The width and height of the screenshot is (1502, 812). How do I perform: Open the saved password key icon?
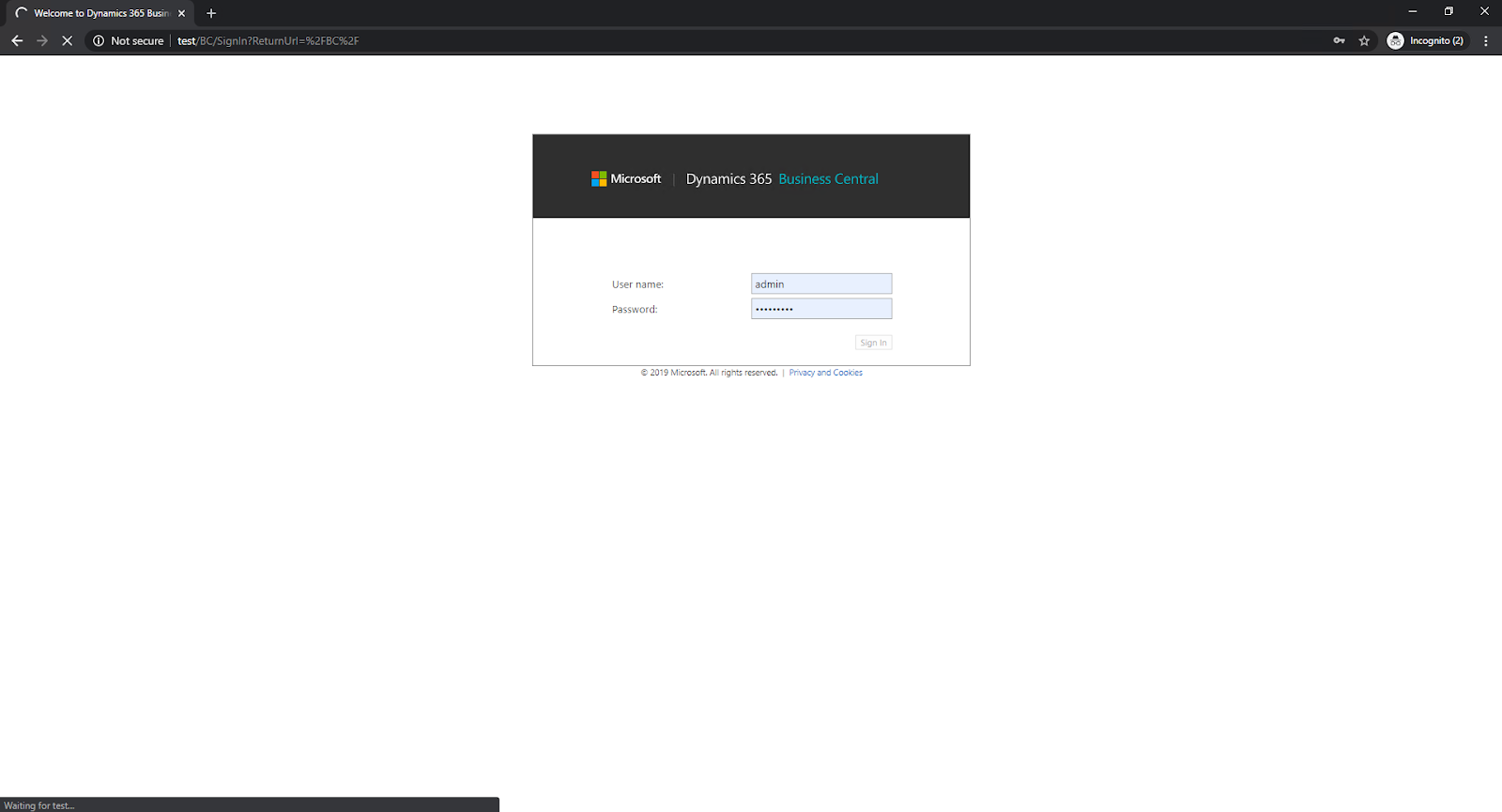point(1339,40)
